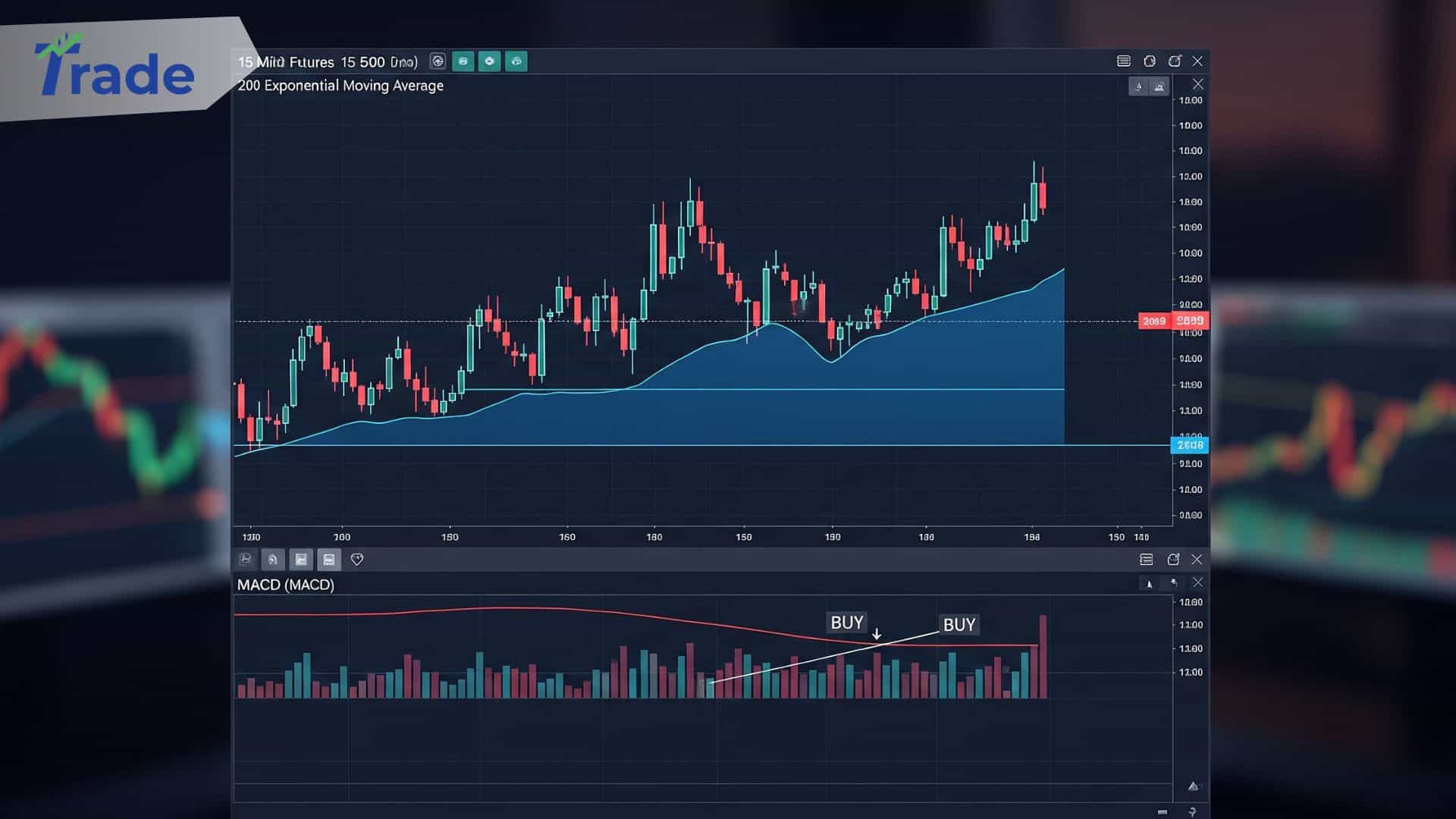This screenshot has height=819, width=1456.
Task: Click the outlined circular icon beside chart title
Action: click(438, 61)
